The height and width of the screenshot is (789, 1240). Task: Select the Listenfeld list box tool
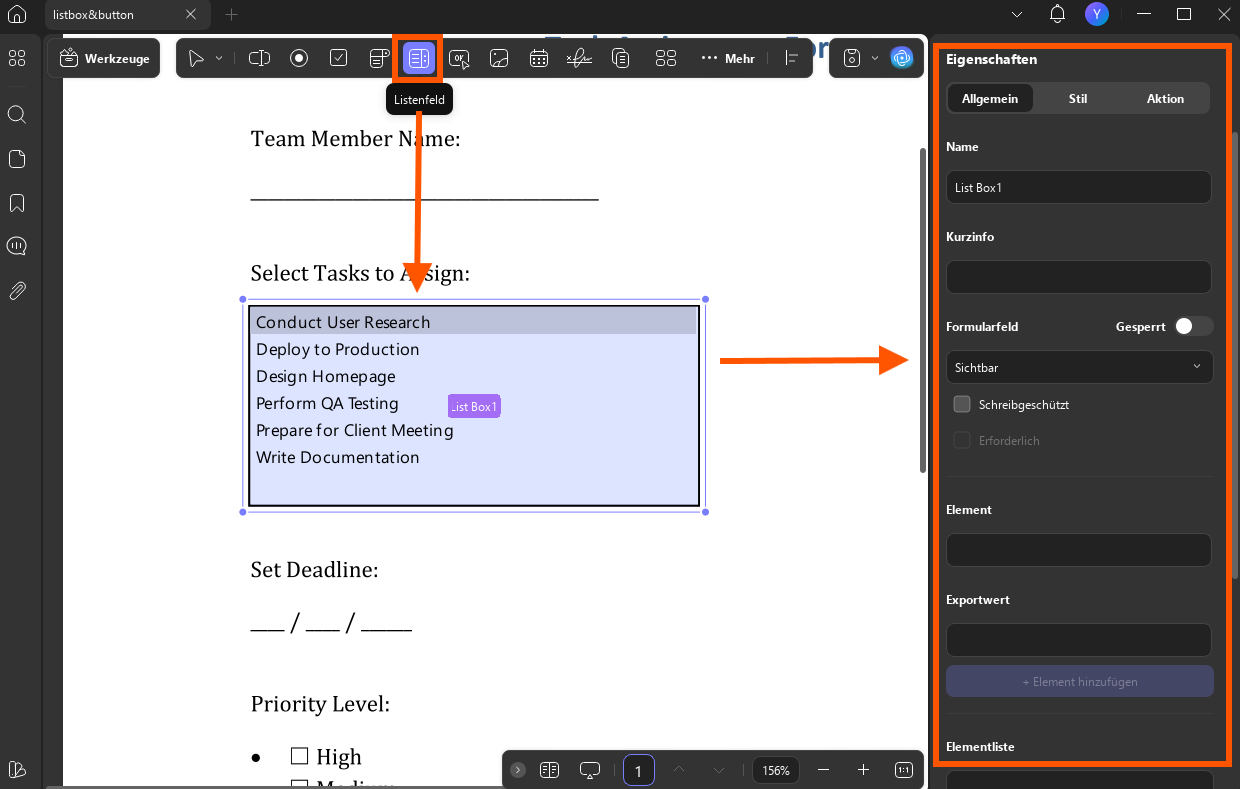click(x=419, y=58)
